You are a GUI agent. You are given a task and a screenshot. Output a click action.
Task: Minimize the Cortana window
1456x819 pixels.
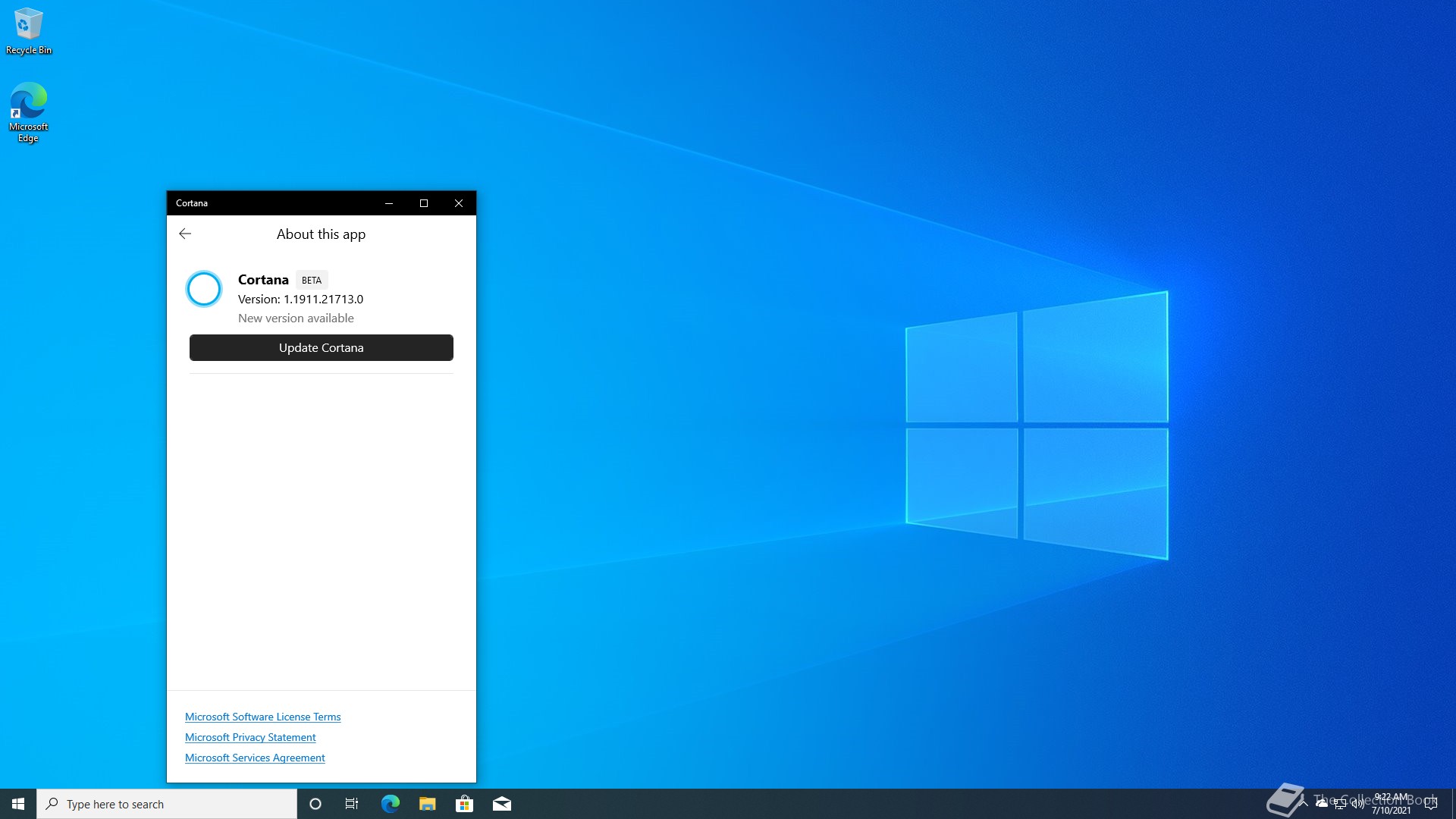[389, 203]
